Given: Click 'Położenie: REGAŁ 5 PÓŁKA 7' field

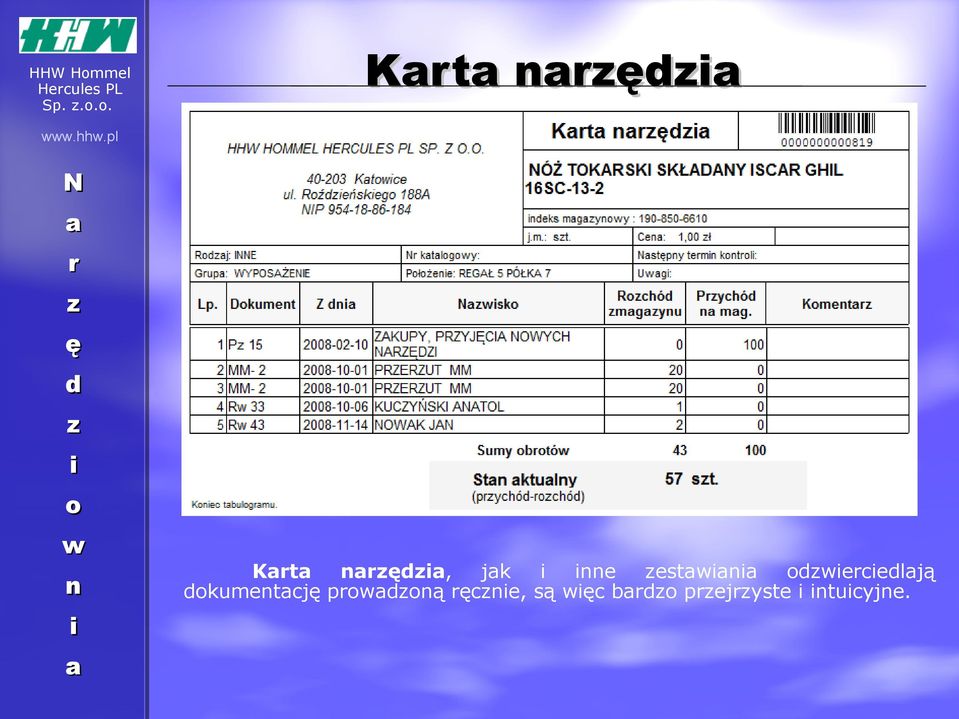Looking at the screenshot, I should click(x=517, y=273).
